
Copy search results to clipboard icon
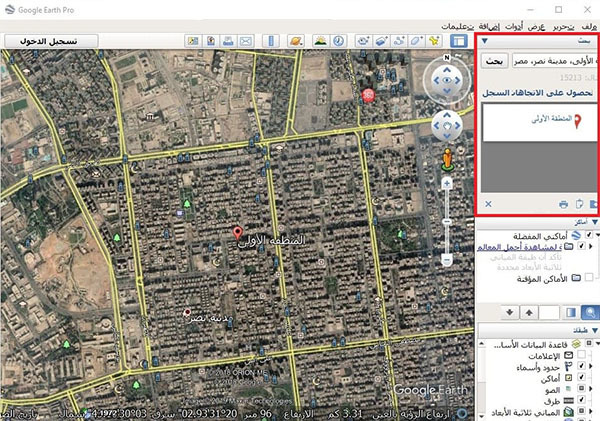point(579,204)
